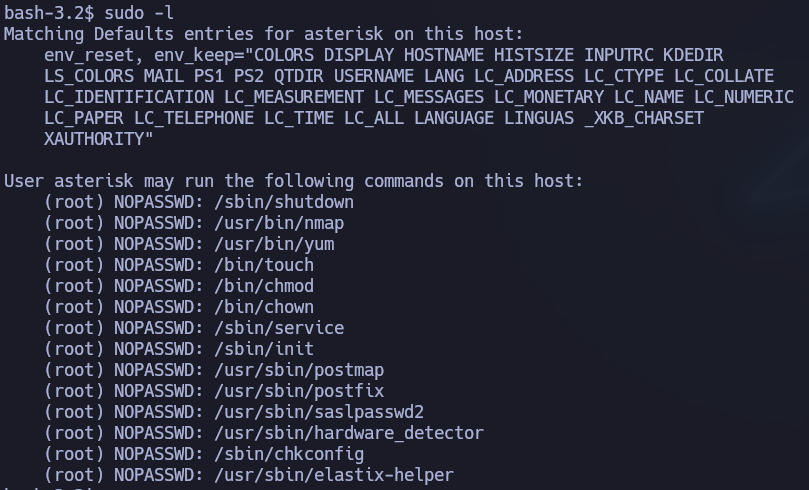Click the /sbin/service path entry
The height and width of the screenshot is (490, 809).
point(279,328)
